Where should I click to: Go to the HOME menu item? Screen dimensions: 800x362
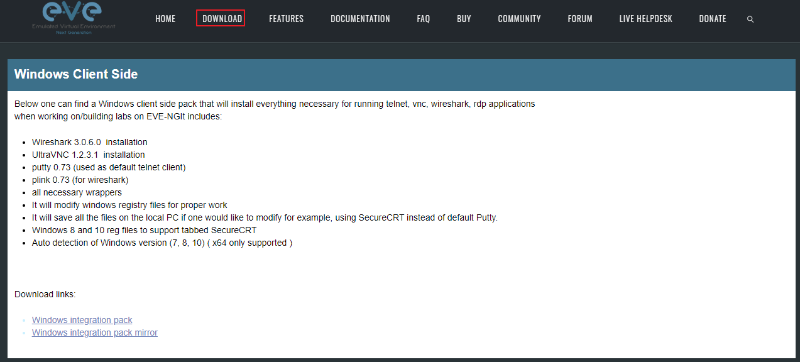coord(165,19)
